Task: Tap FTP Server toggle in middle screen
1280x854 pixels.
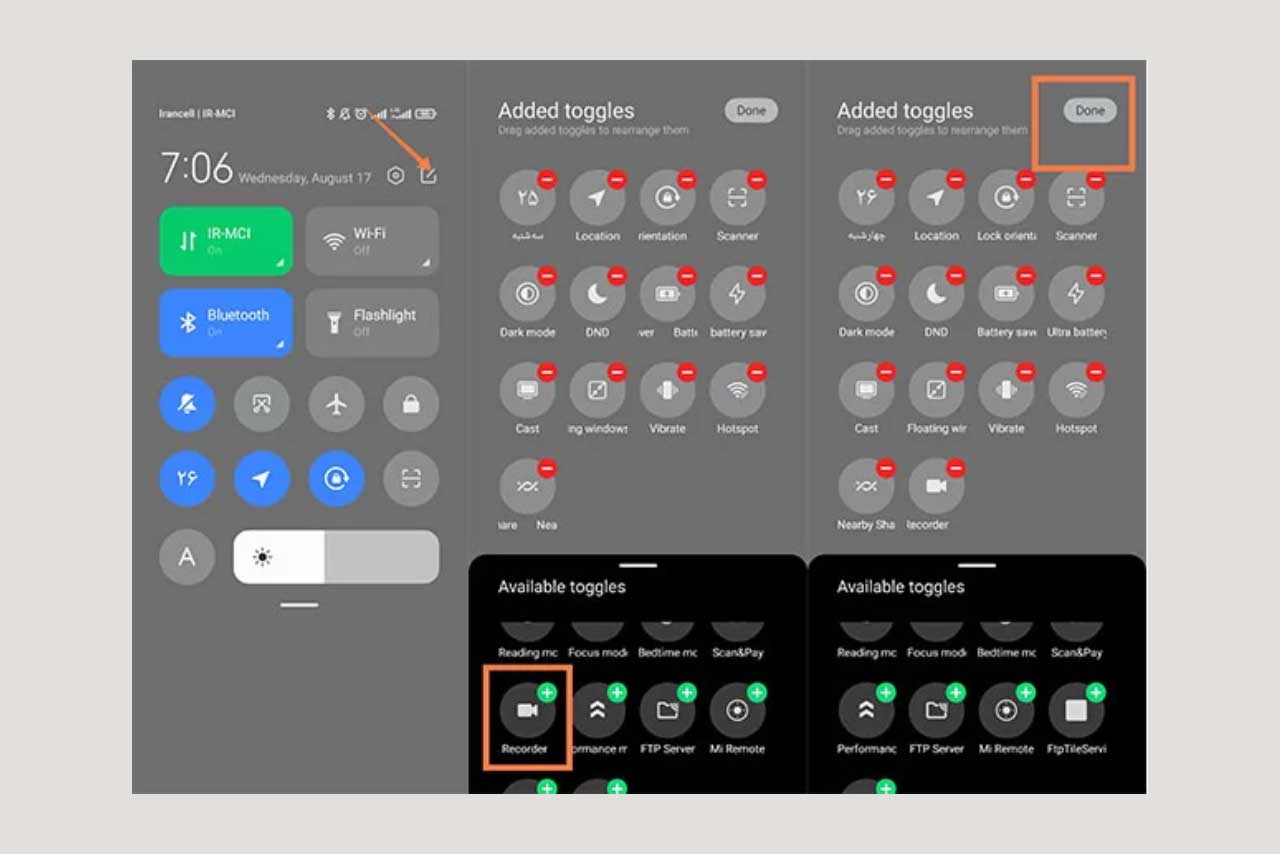Action: click(667, 710)
